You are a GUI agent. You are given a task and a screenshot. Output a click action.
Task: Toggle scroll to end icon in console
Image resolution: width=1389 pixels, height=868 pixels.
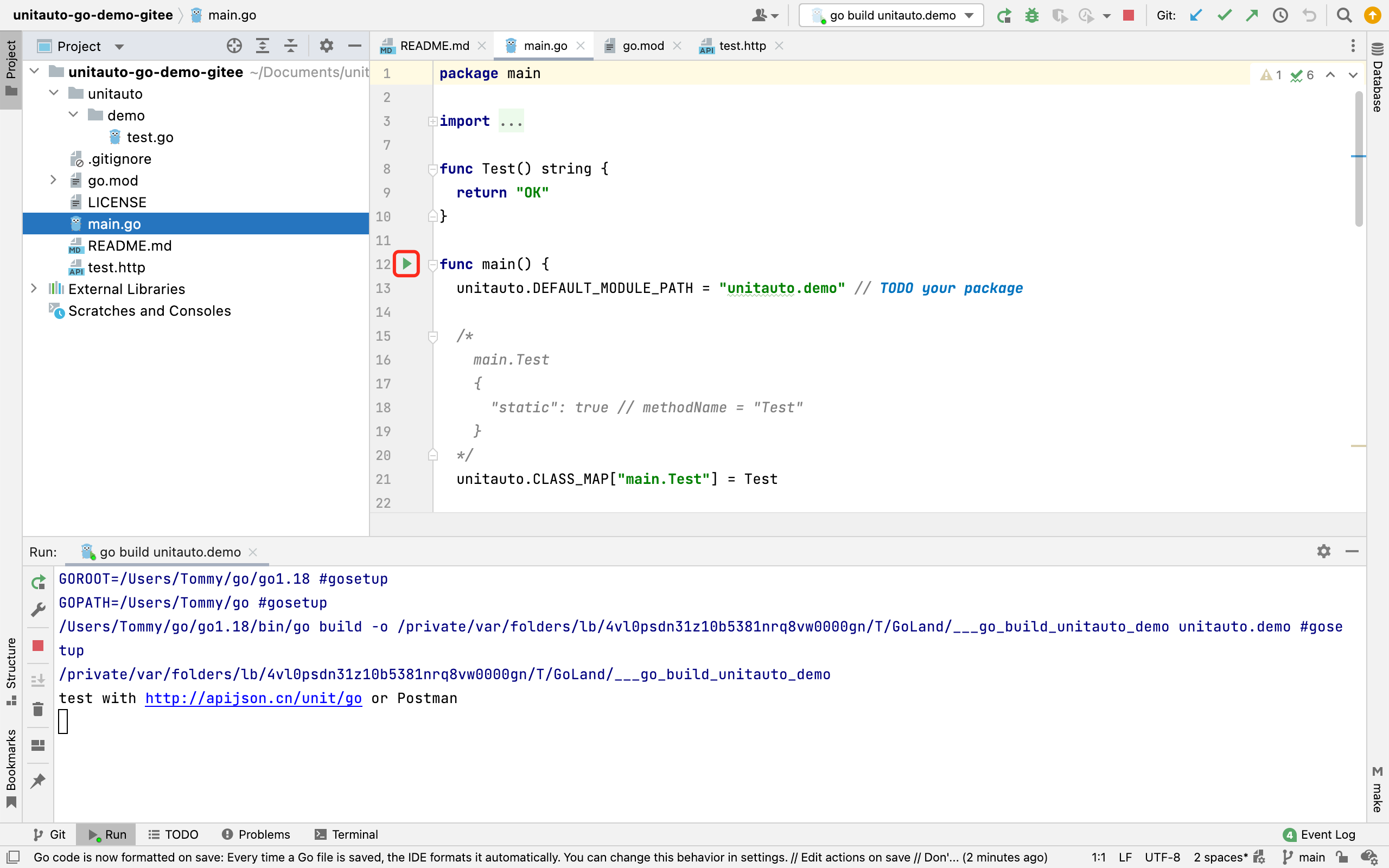pos(38,680)
